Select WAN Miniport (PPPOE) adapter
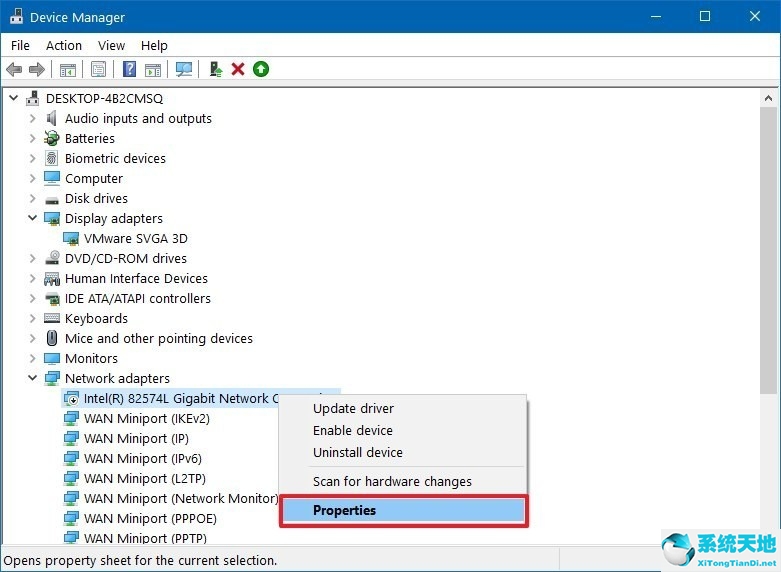This screenshot has height=572, width=781. point(150,518)
